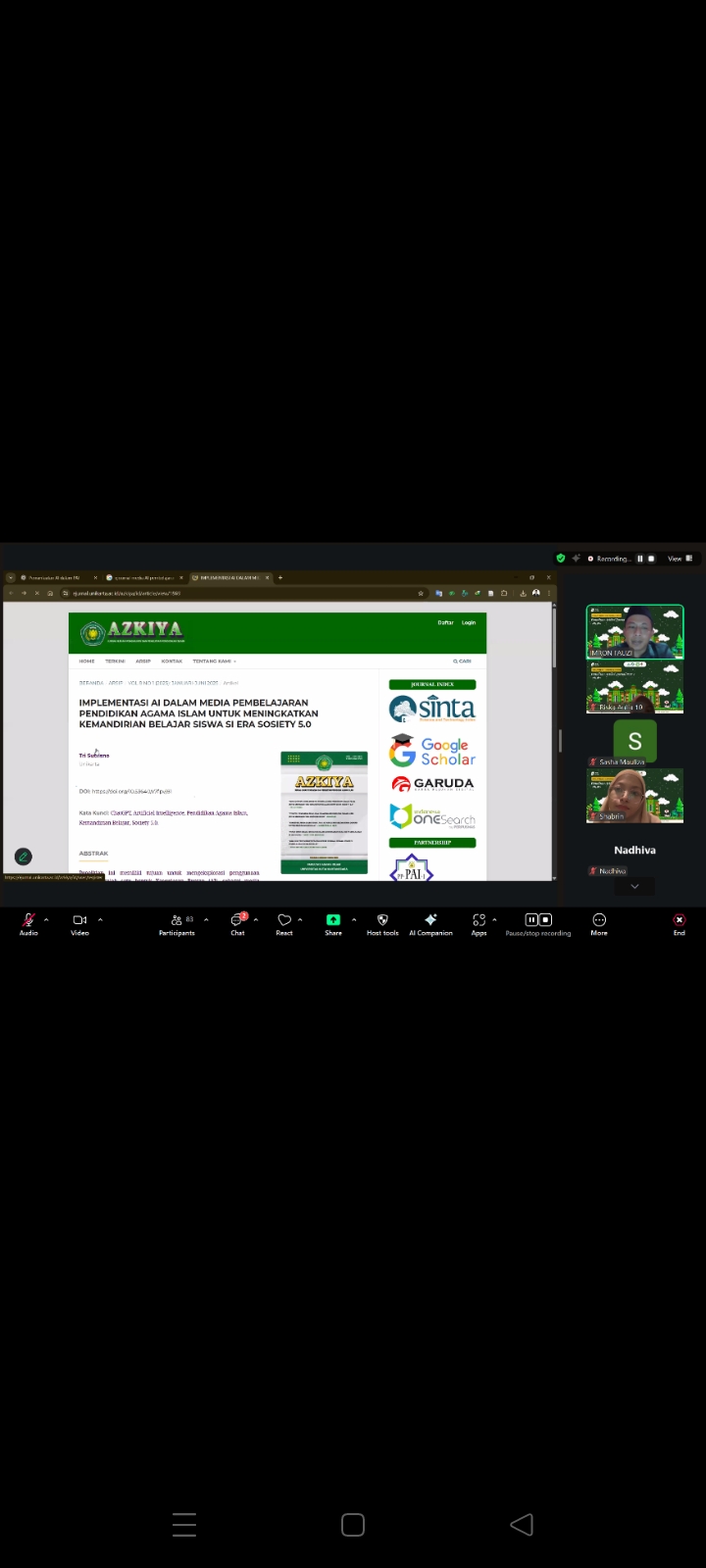This screenshot has height=1568, width=706.
Task: Expand the audio options caret
Action: pos(46,919)
